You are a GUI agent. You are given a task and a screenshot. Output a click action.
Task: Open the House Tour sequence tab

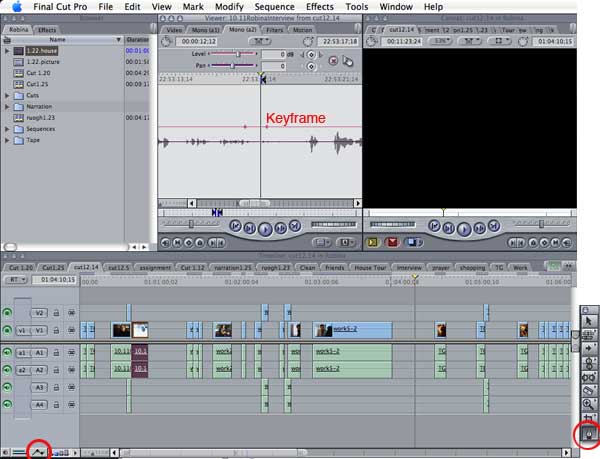tap(370, 268)
